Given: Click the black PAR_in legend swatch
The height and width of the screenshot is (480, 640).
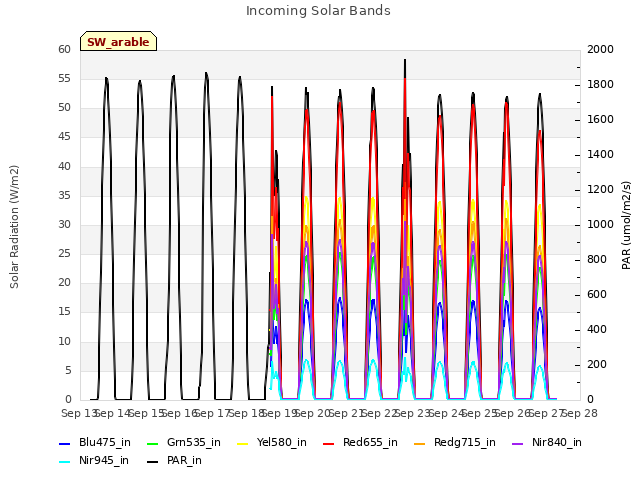Looking at the screenshot, I should [x=152, y=462].
